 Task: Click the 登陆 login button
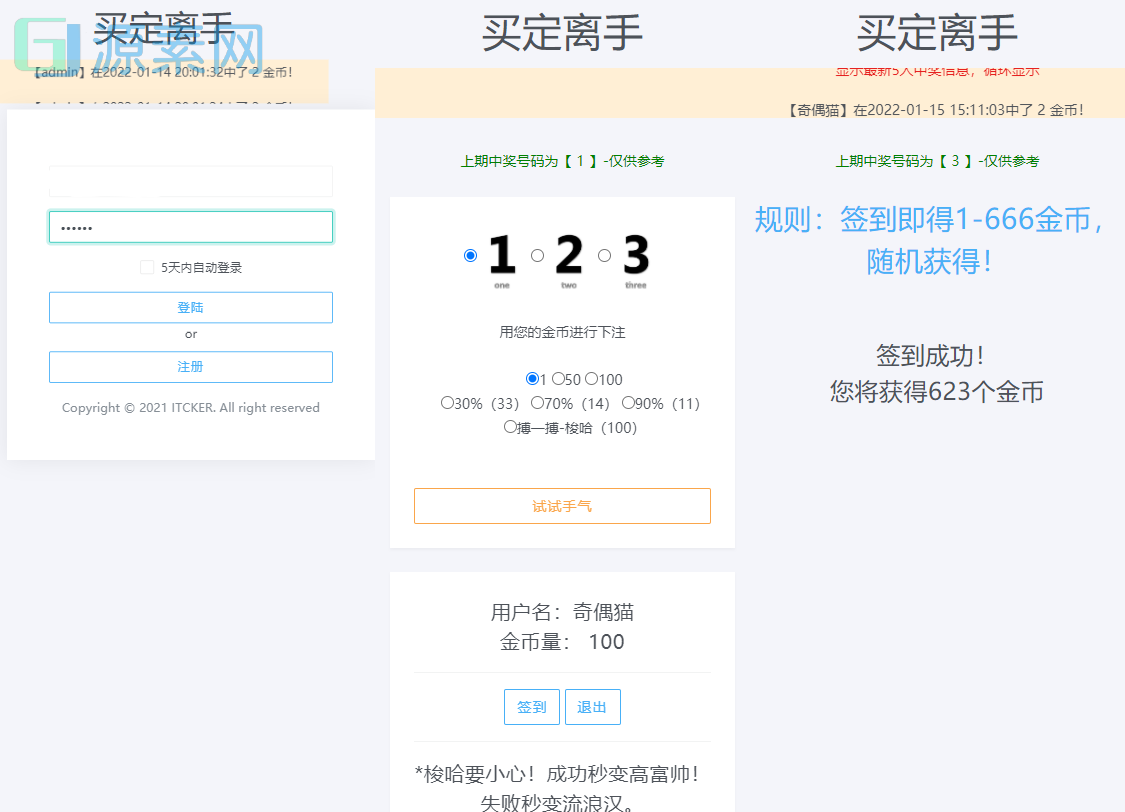click(190, 307)
